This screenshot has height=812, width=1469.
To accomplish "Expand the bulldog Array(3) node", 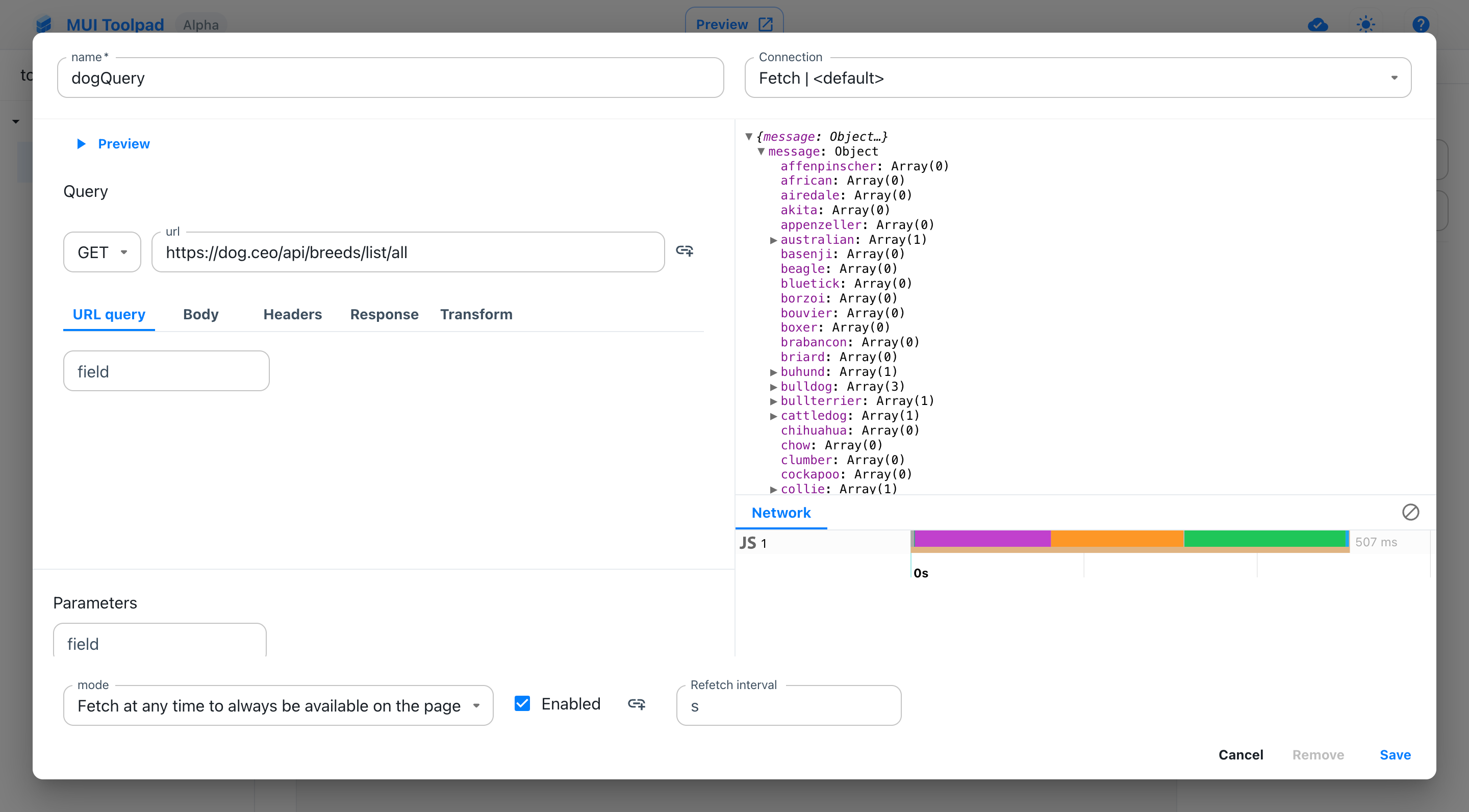I will [773, 387].
